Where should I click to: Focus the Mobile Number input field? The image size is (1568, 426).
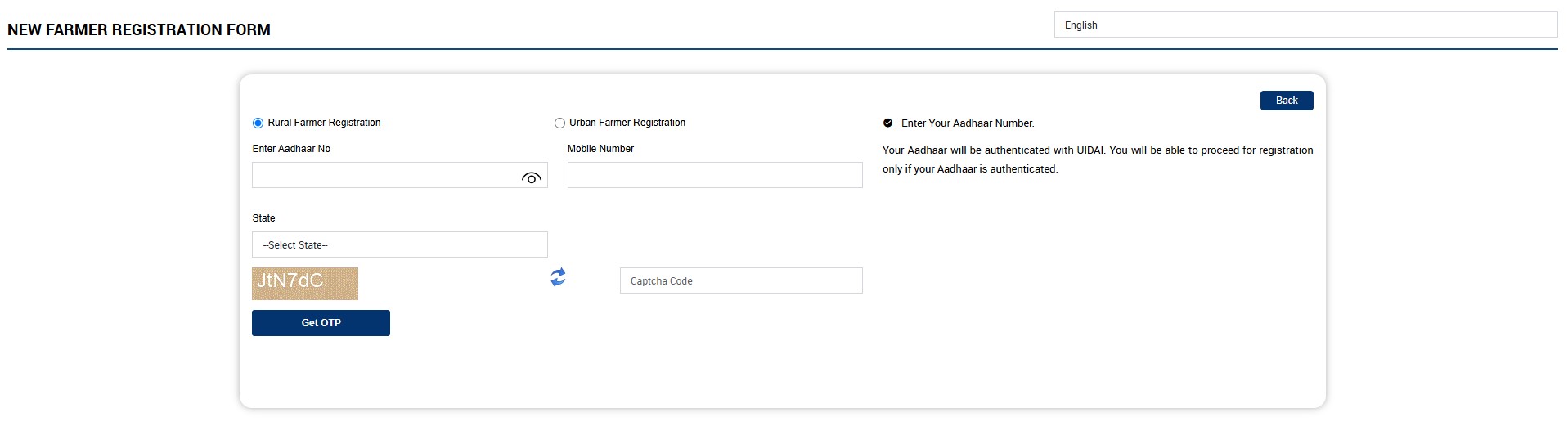pos(715,175)
